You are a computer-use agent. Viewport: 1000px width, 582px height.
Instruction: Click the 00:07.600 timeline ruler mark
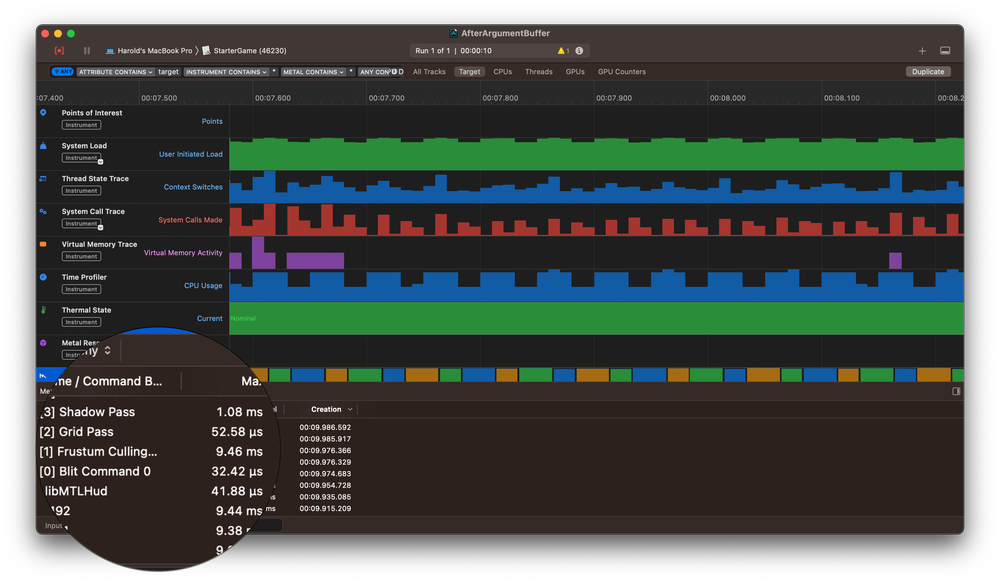(x=272, y=98)
